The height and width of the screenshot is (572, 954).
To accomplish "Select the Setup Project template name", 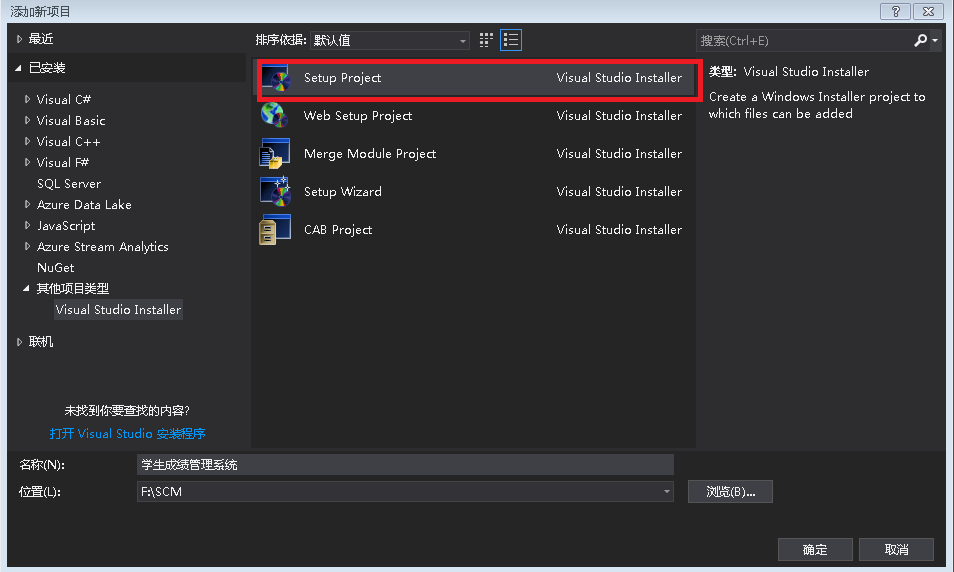I will coord(343,78).
